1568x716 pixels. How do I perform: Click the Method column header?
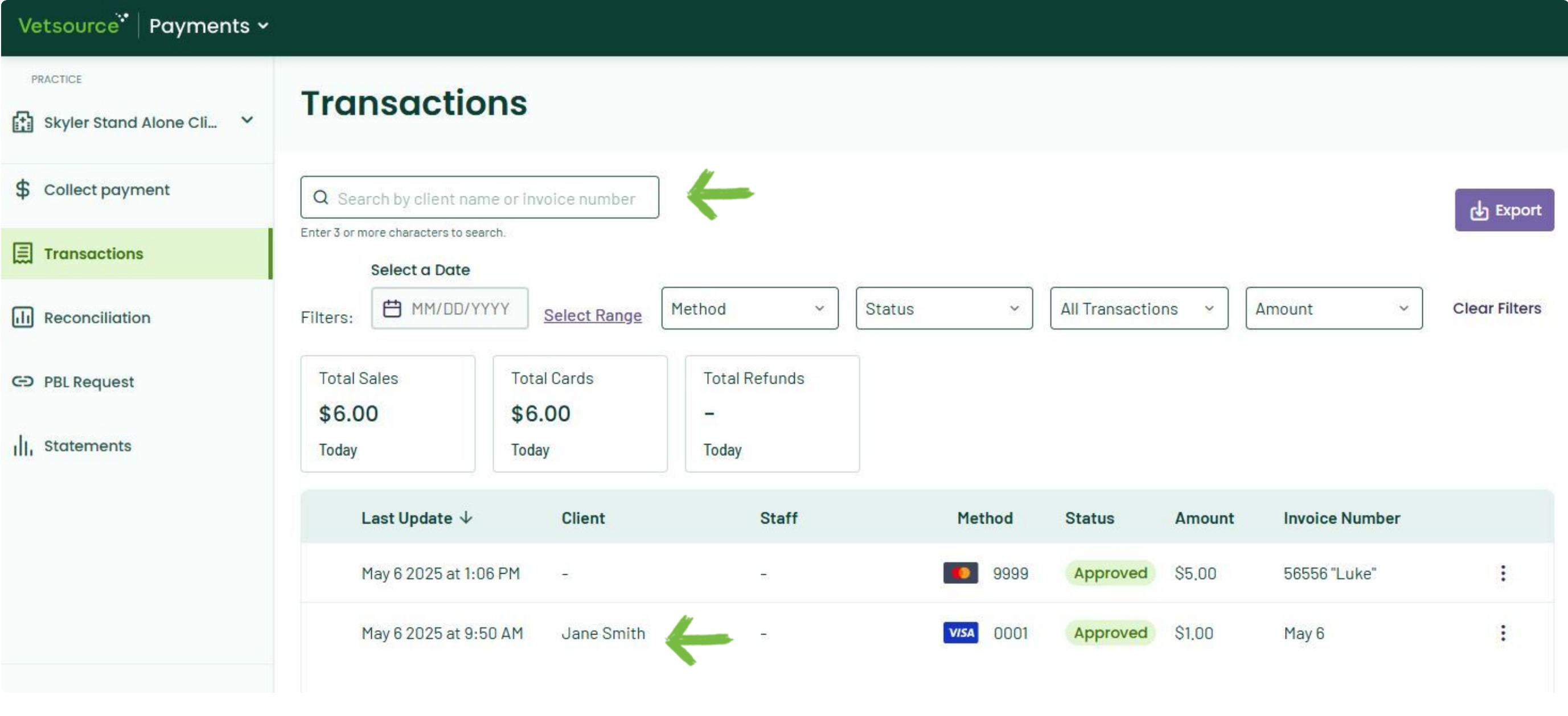[985, 518]
